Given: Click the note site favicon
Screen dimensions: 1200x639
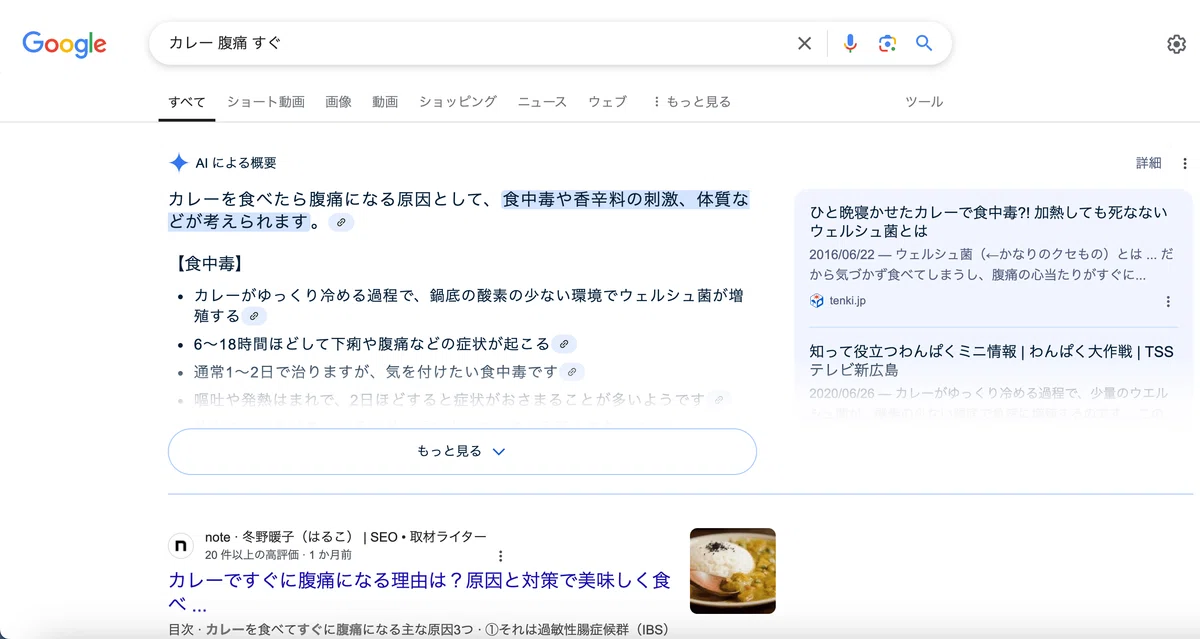Looking at the screenshot, I should (x=180, y=545).
